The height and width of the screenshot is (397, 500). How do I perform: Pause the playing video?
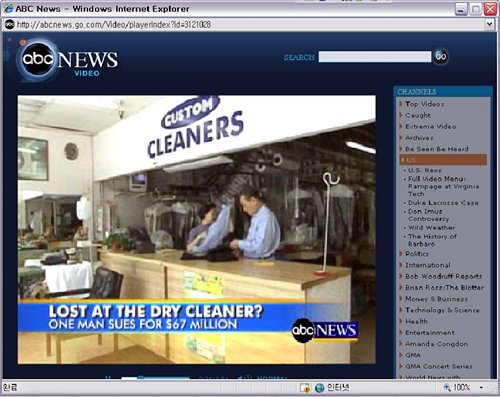tap(108, 377)
